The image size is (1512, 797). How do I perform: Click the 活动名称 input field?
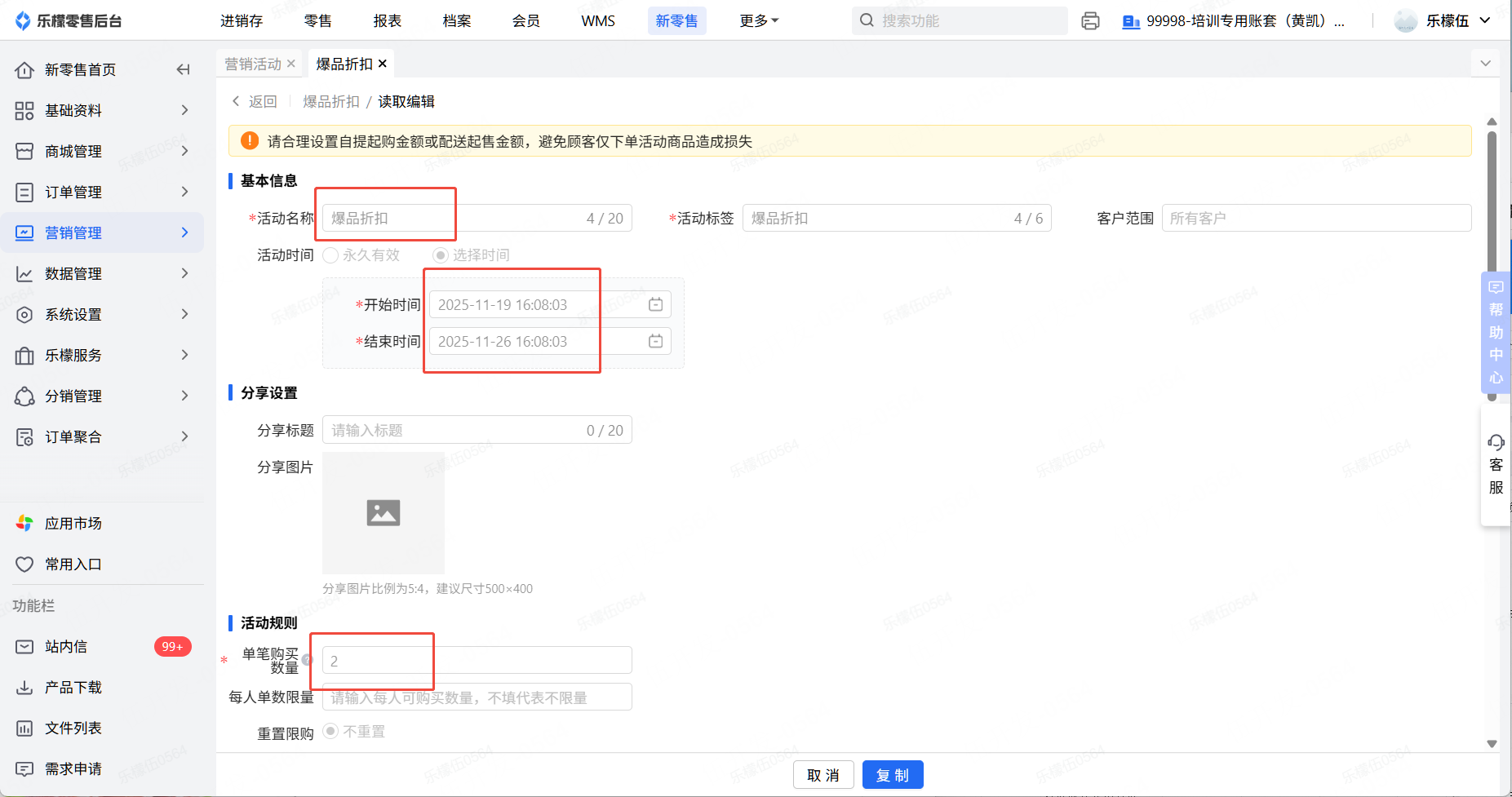(477, 218)
